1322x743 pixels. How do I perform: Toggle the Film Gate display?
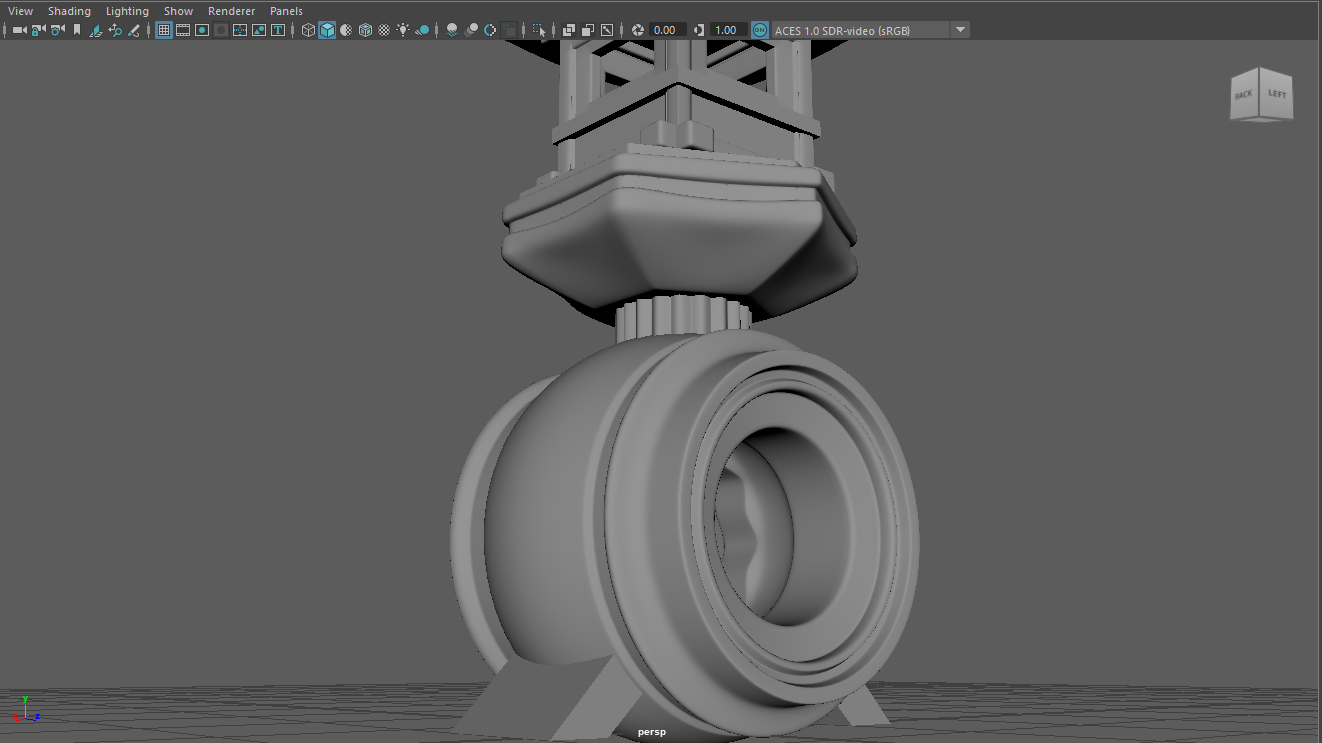(183, 30)
